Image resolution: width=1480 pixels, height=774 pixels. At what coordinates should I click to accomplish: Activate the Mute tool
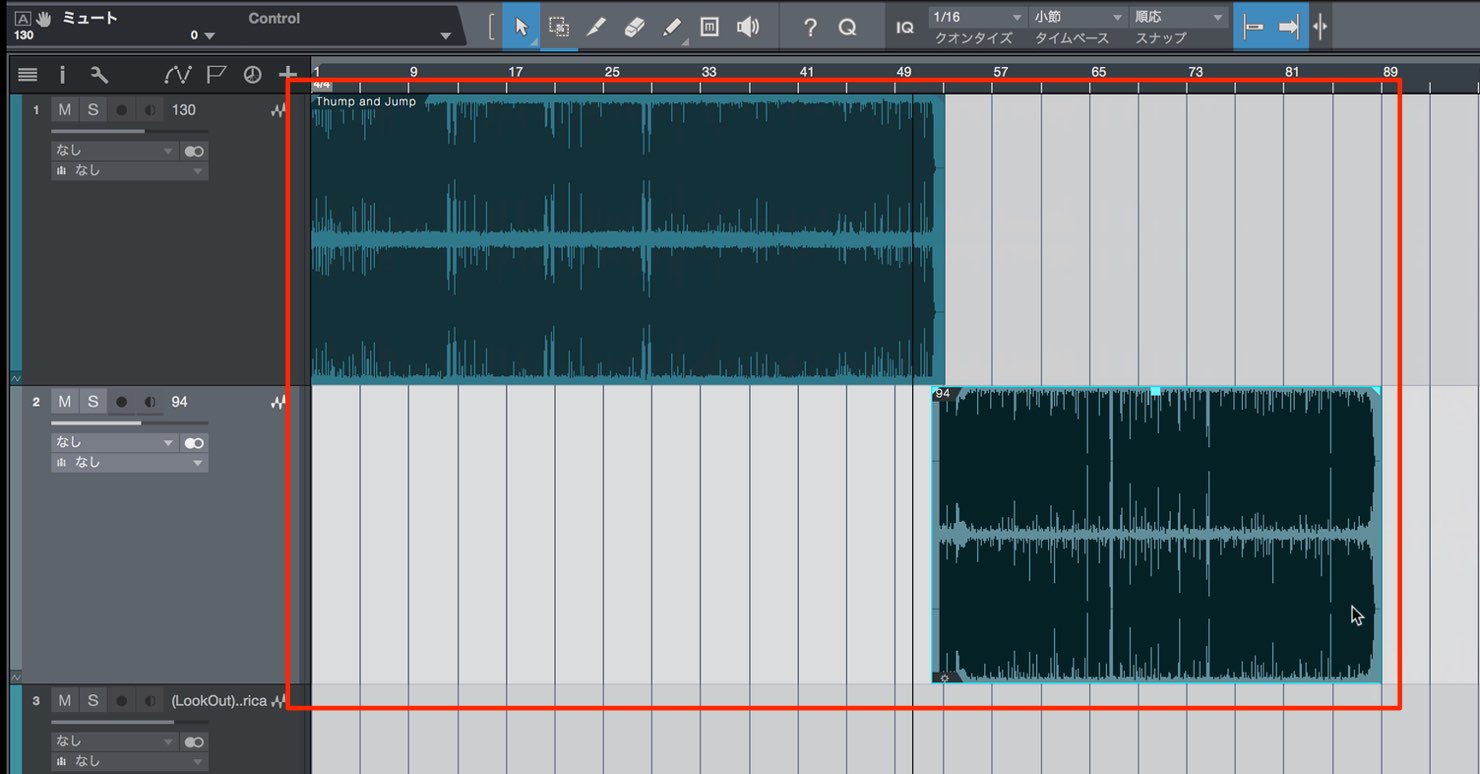pyautogui.click(x=709, y=27)
